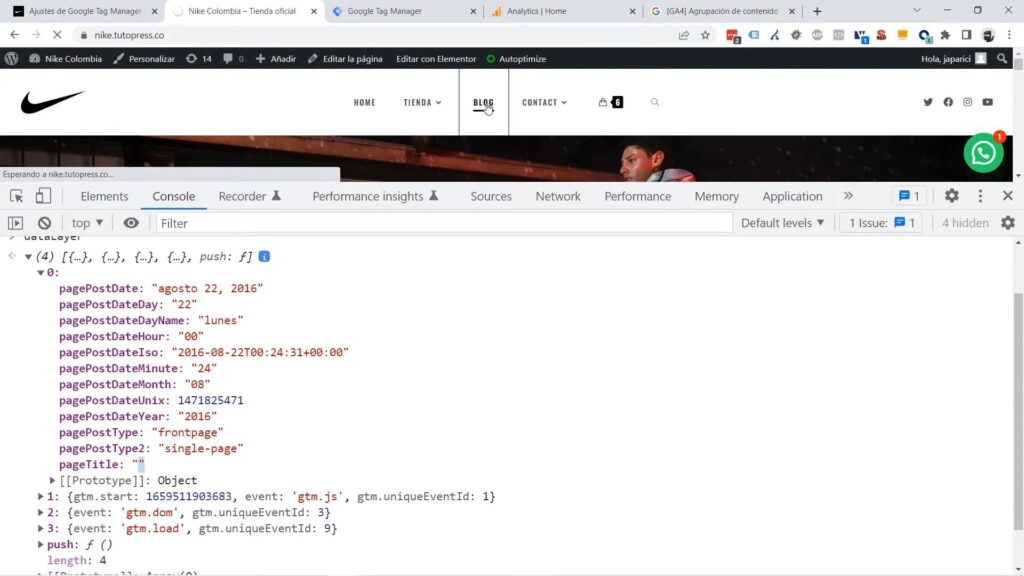
Task: Click the WordPress admin bar search icon
Action: (1002, 58)
